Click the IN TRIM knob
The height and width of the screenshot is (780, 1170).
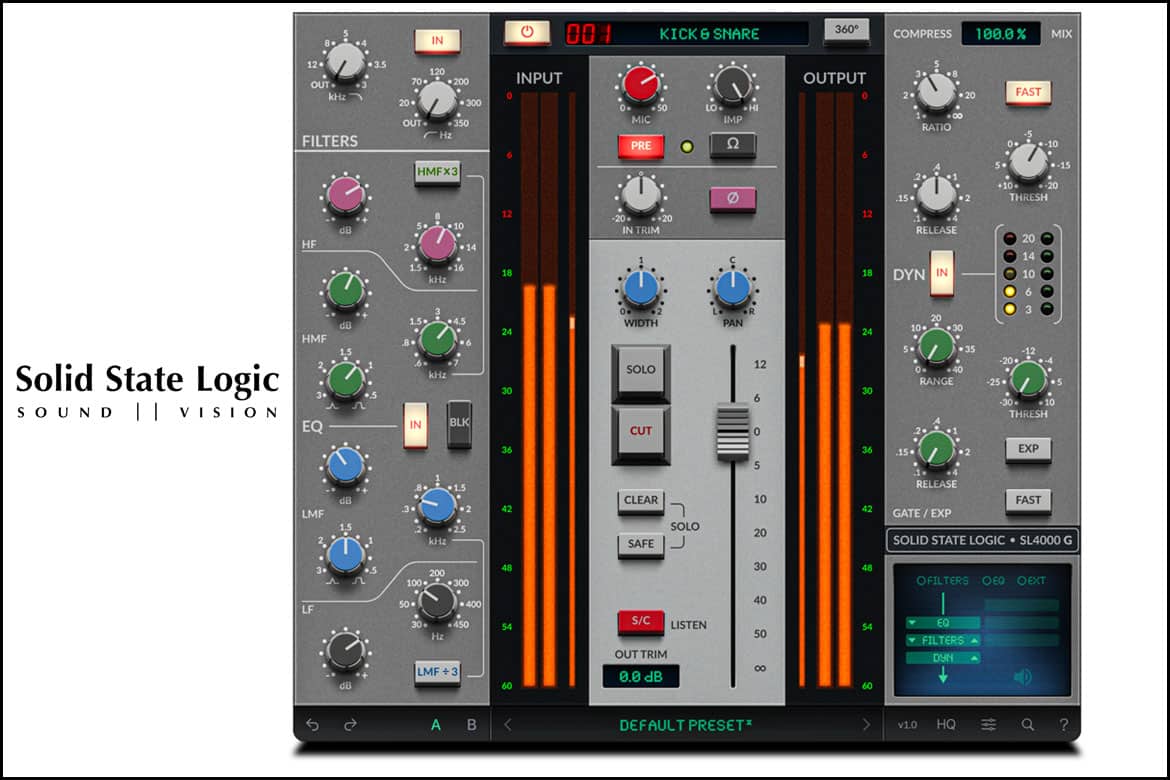[641, 195]
